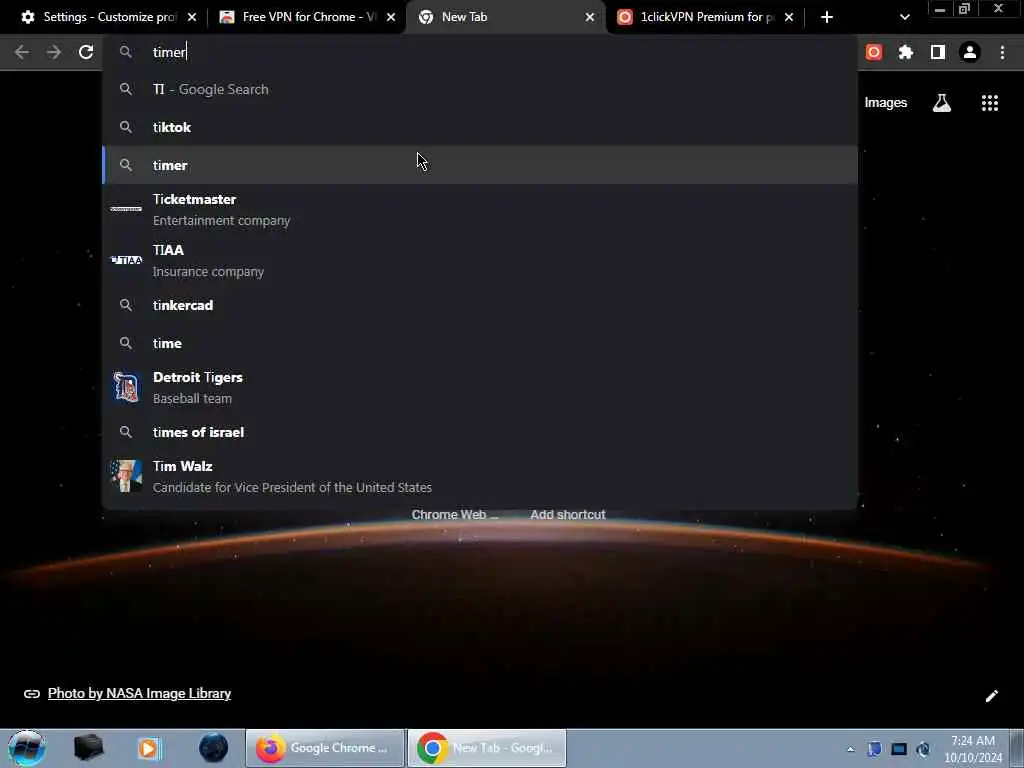Toggle the Chrome side panel
1024x768 pixels.
click(938, 52)
